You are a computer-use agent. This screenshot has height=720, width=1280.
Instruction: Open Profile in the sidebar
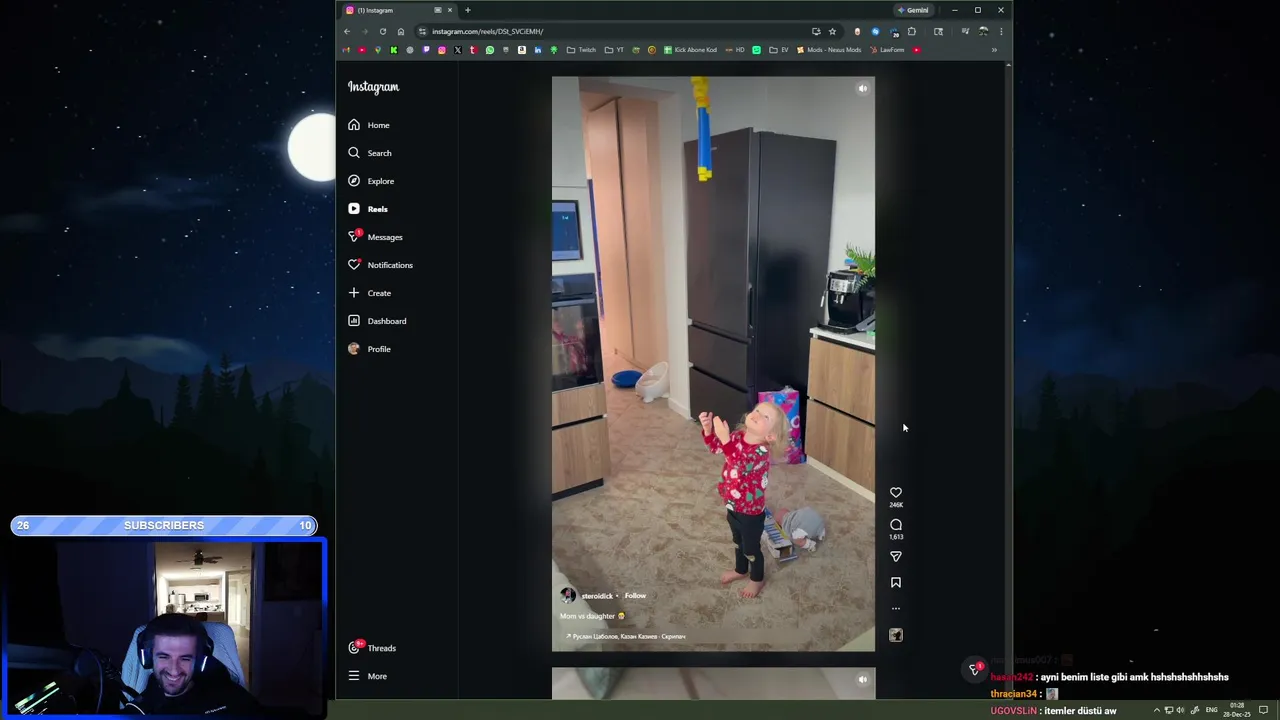tap(369, 349)
